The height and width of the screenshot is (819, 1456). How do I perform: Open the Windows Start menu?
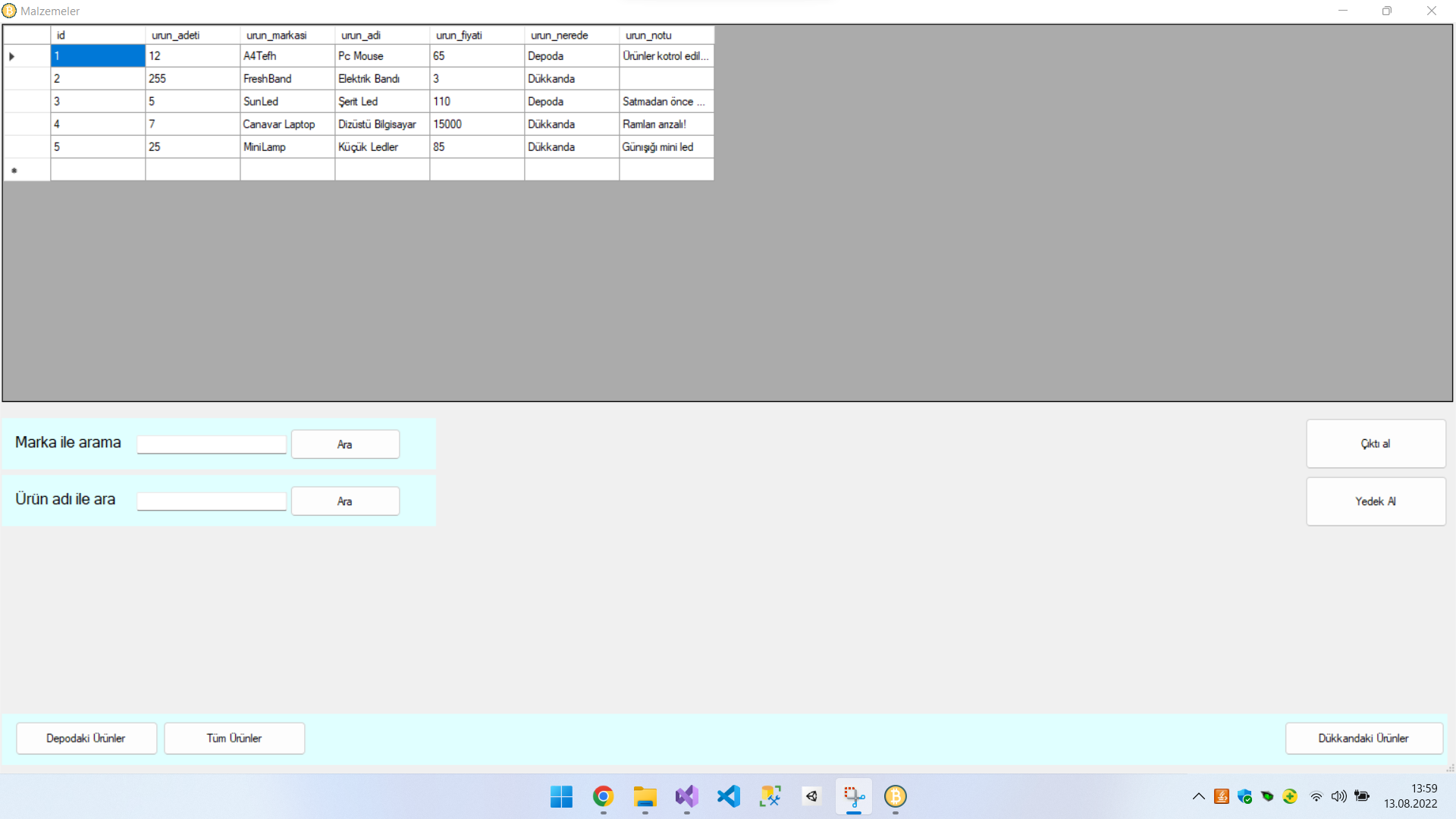tap(561, 796)
